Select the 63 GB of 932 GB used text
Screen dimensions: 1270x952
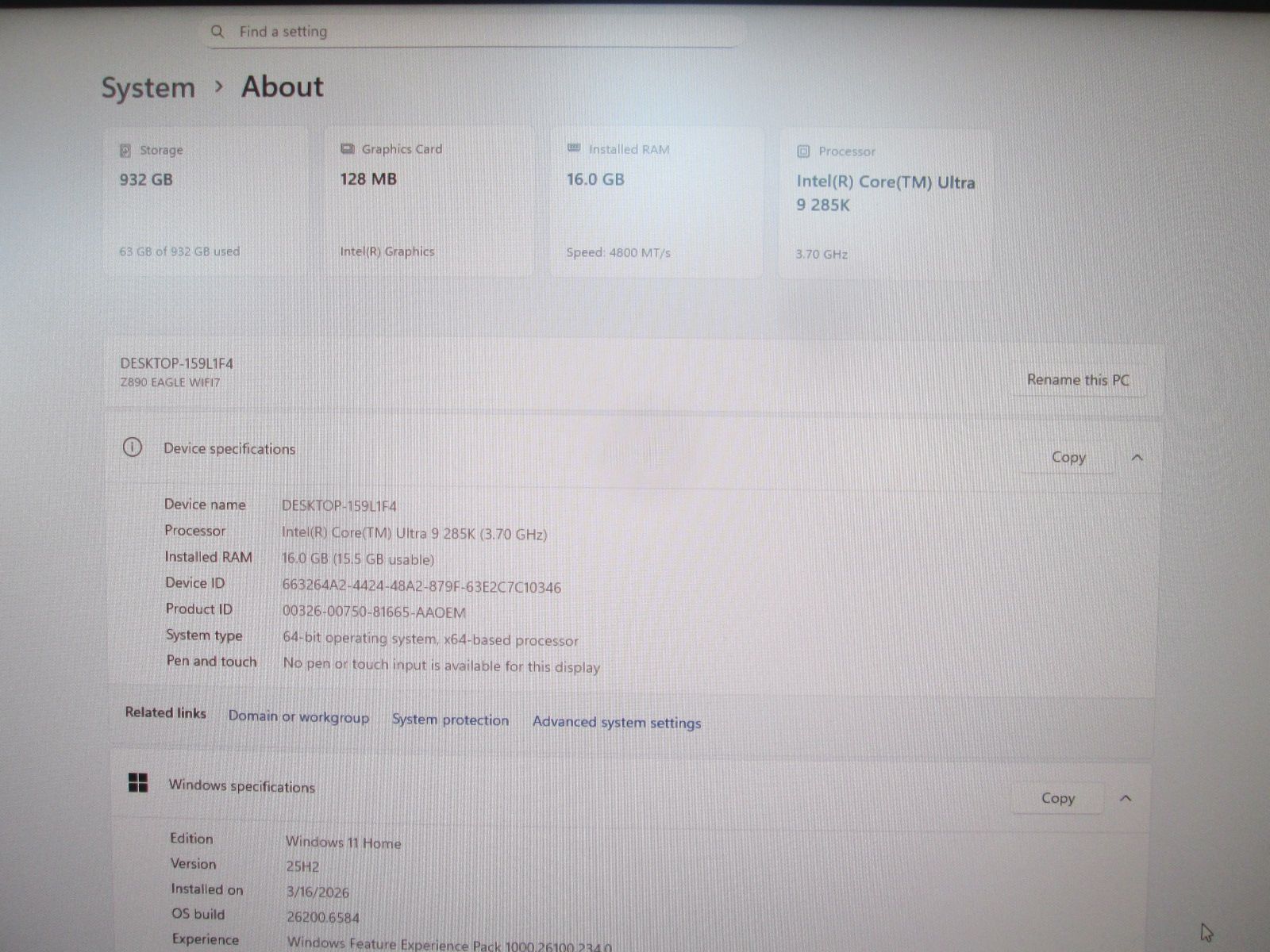[x=179, y=251]
